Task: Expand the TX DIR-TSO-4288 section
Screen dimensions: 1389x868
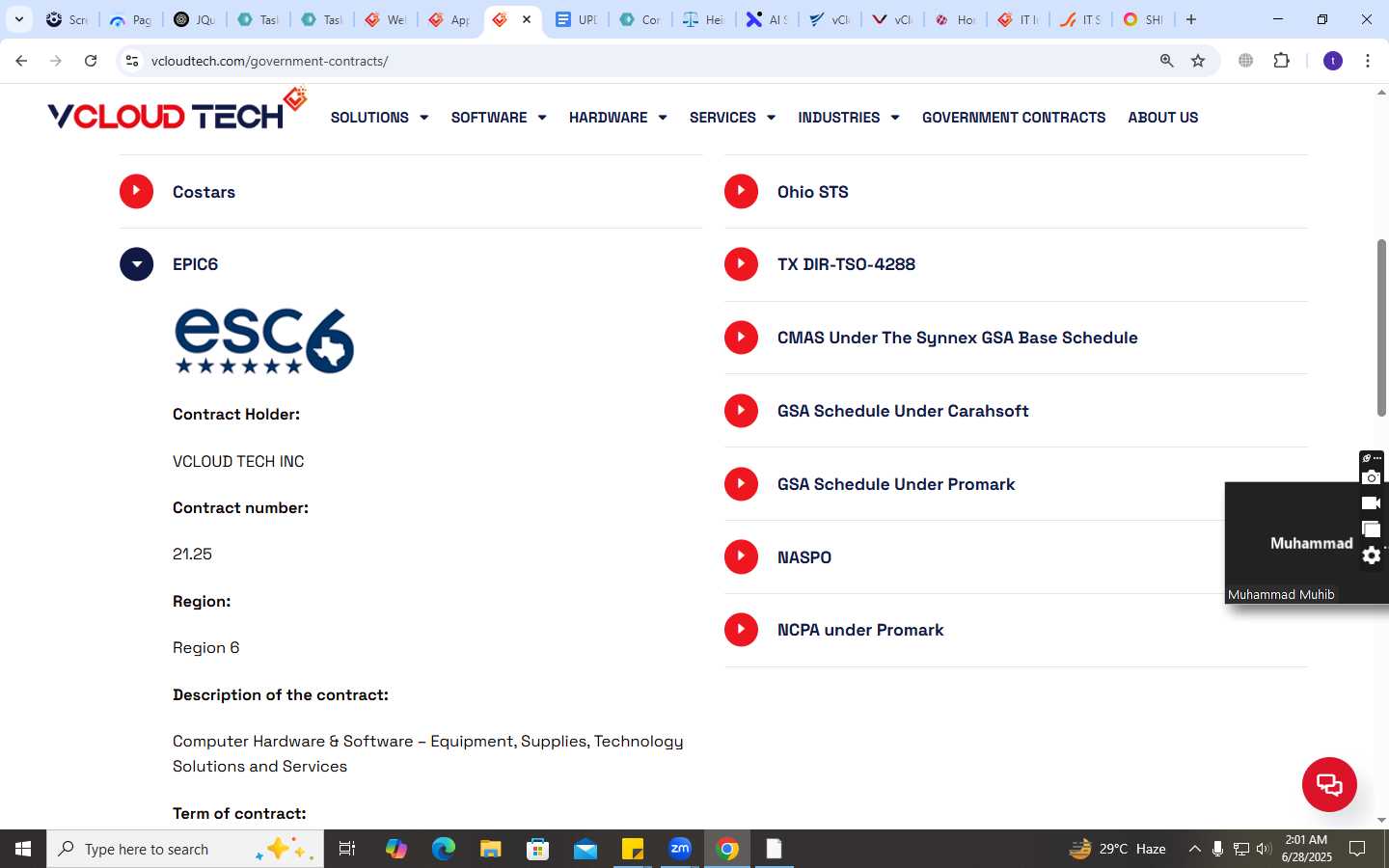Action: click(x=1016, y=264)
